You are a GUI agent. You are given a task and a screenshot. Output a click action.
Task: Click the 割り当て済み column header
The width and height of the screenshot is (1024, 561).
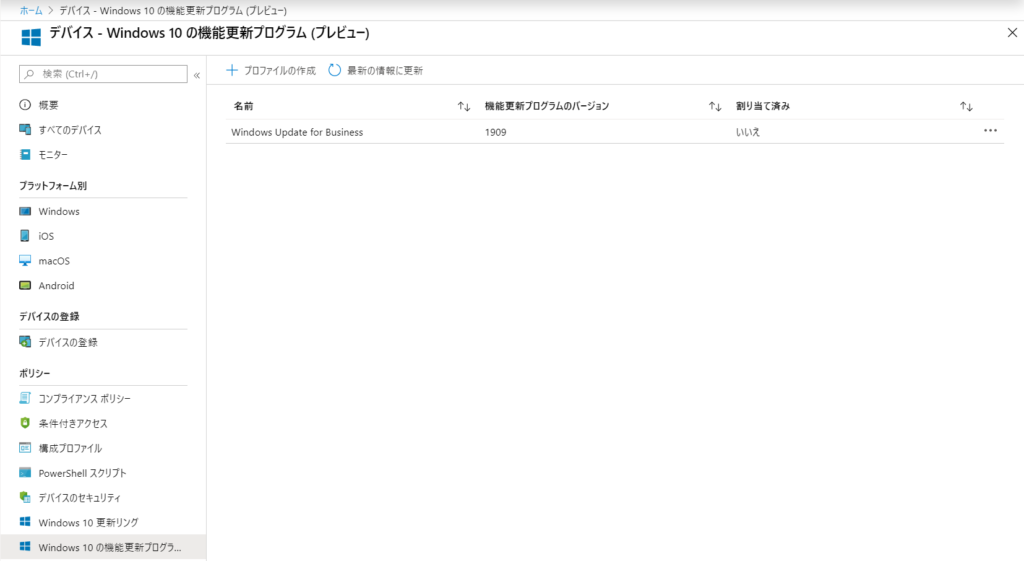[763, 106]
